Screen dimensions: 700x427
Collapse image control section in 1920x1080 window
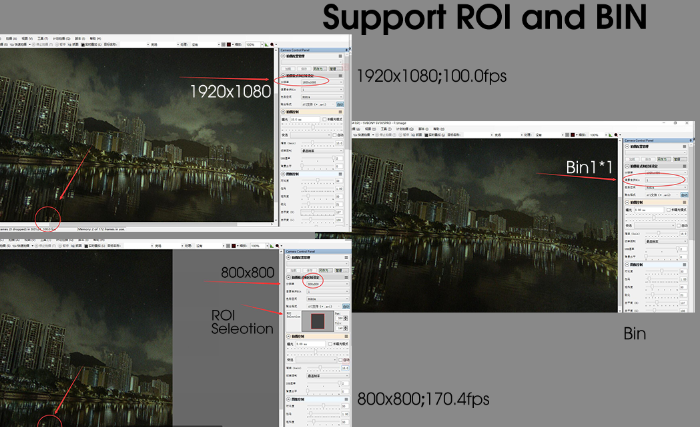coord(283,174)
